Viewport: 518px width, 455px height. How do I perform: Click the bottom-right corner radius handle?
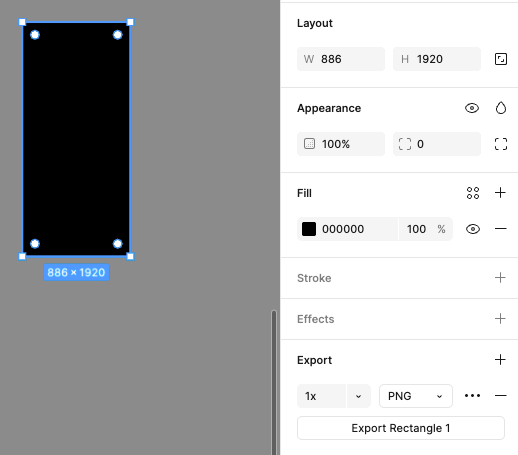[118, 244]
